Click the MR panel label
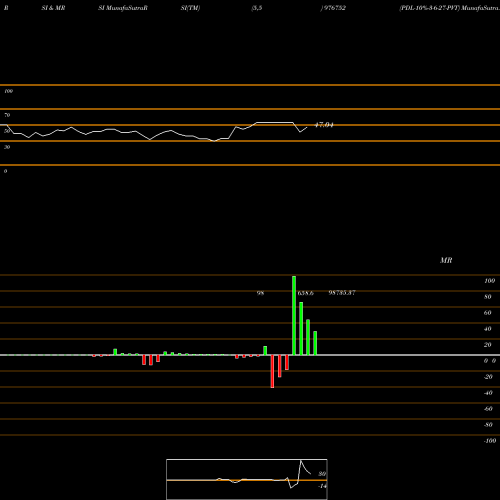 446,260
